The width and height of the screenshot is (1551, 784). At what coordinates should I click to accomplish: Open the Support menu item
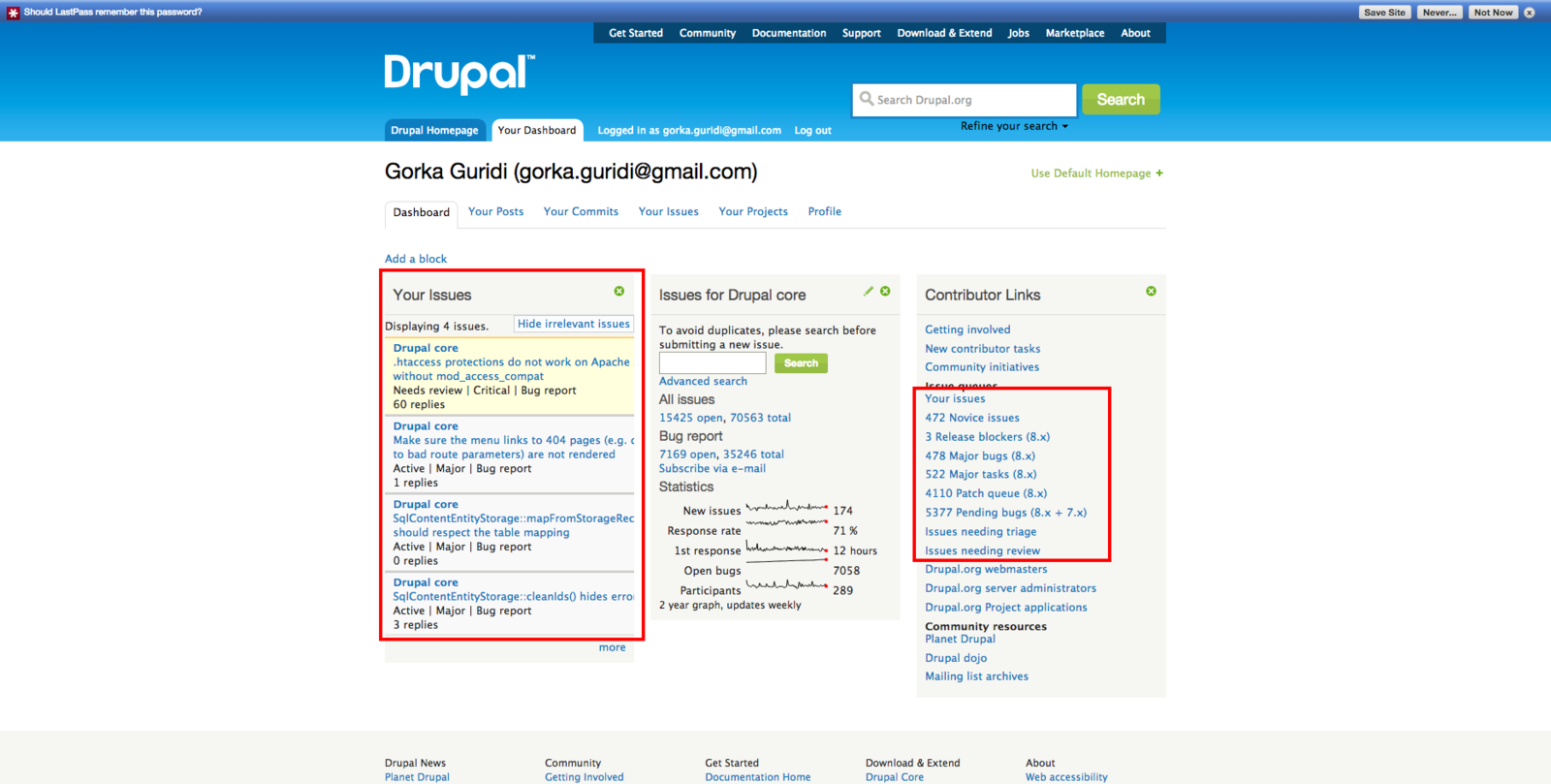[x=862, y=33]
